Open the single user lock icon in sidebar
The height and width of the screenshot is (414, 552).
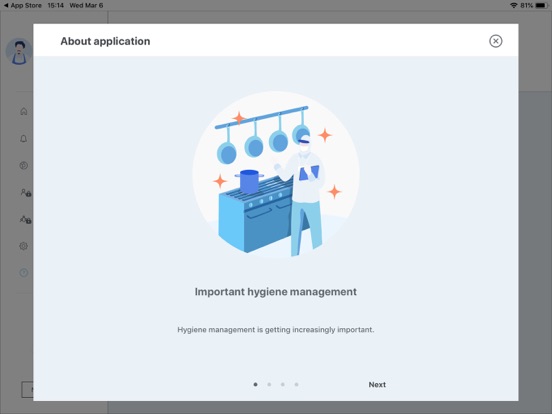(25, 193)
